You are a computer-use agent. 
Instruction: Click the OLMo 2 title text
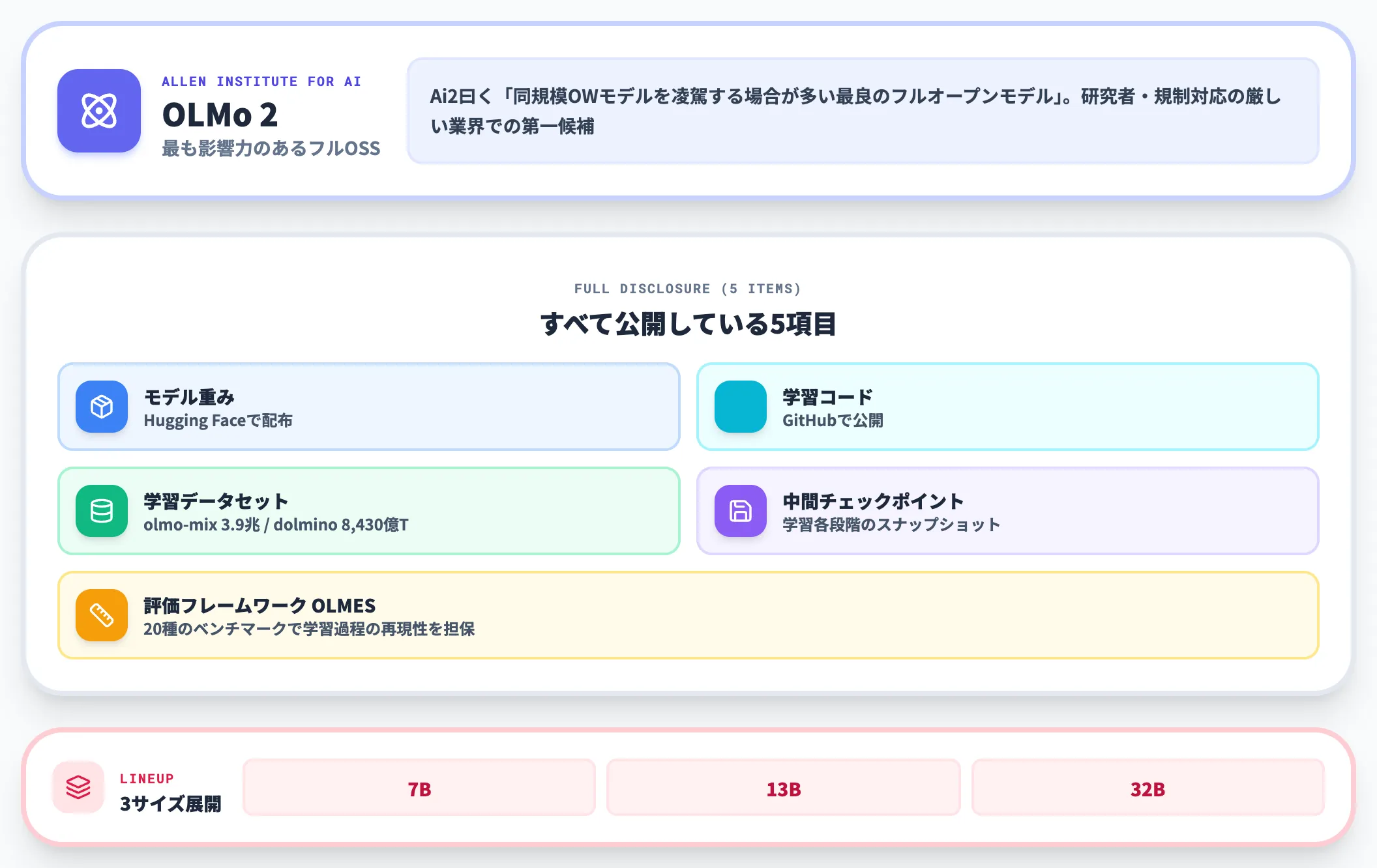[220, 115]
